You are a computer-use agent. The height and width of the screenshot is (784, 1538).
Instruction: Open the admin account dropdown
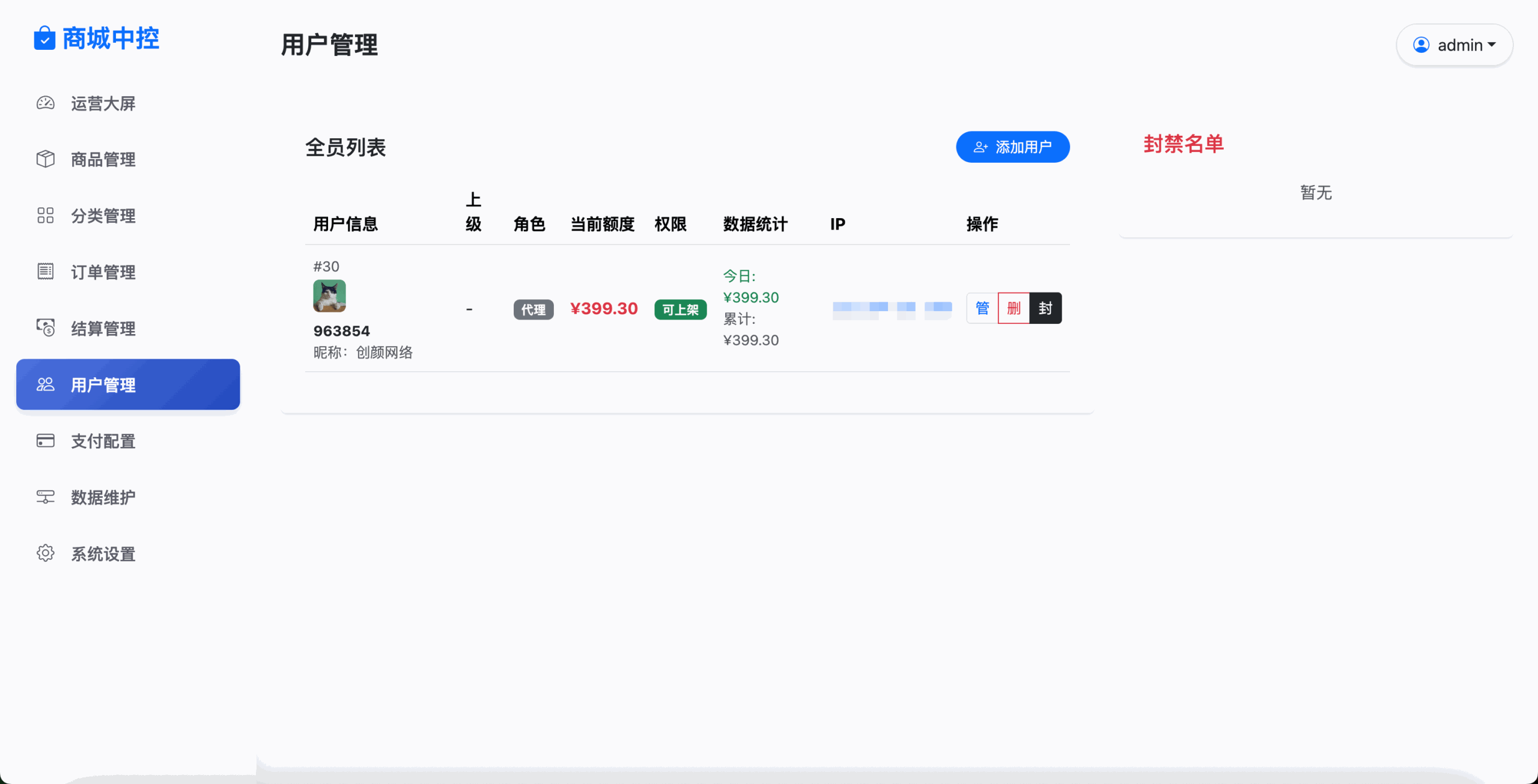pos(1454,44)
